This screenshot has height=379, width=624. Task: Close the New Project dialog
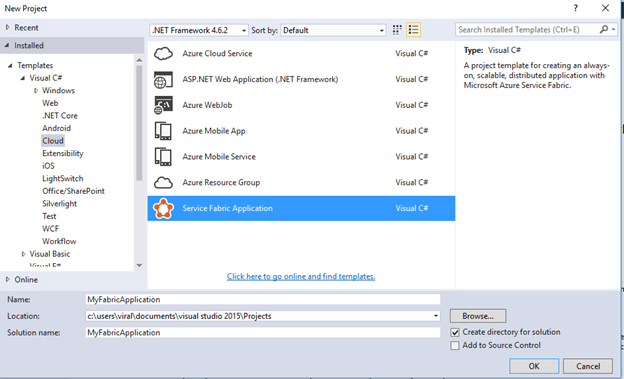(605, 8)
